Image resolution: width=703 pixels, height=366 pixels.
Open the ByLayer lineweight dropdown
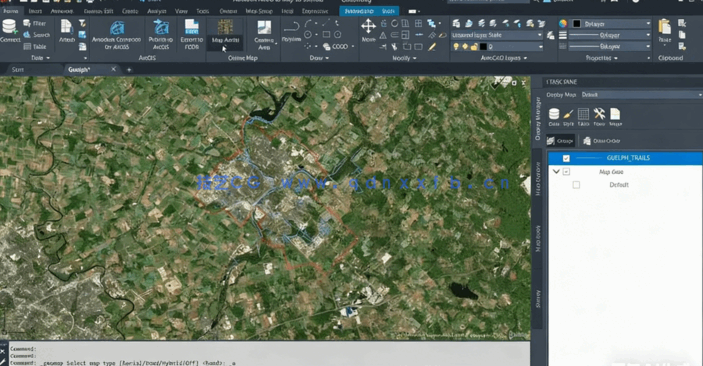point(610,35)
